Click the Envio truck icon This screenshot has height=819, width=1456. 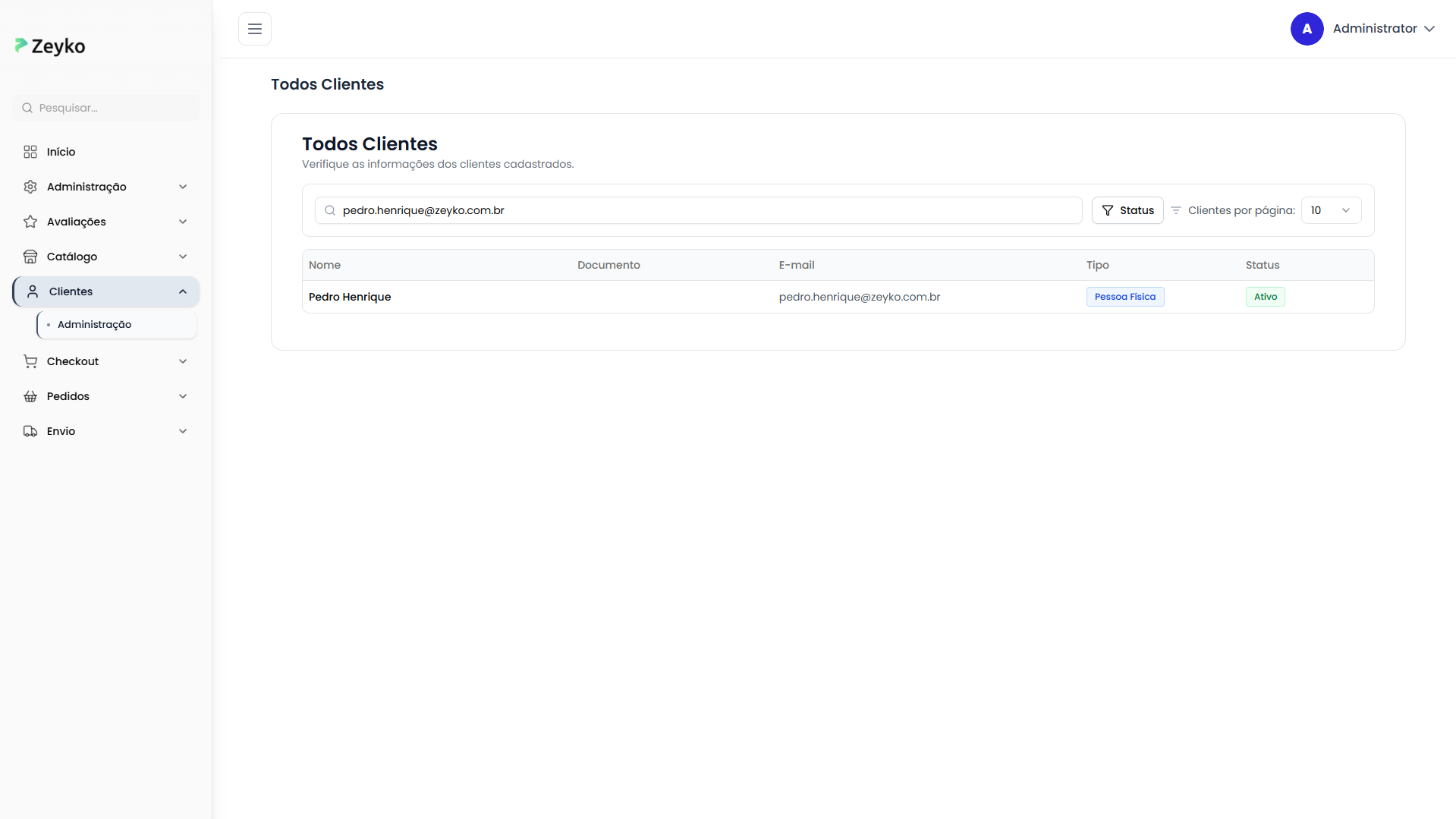tap(30, 431)
